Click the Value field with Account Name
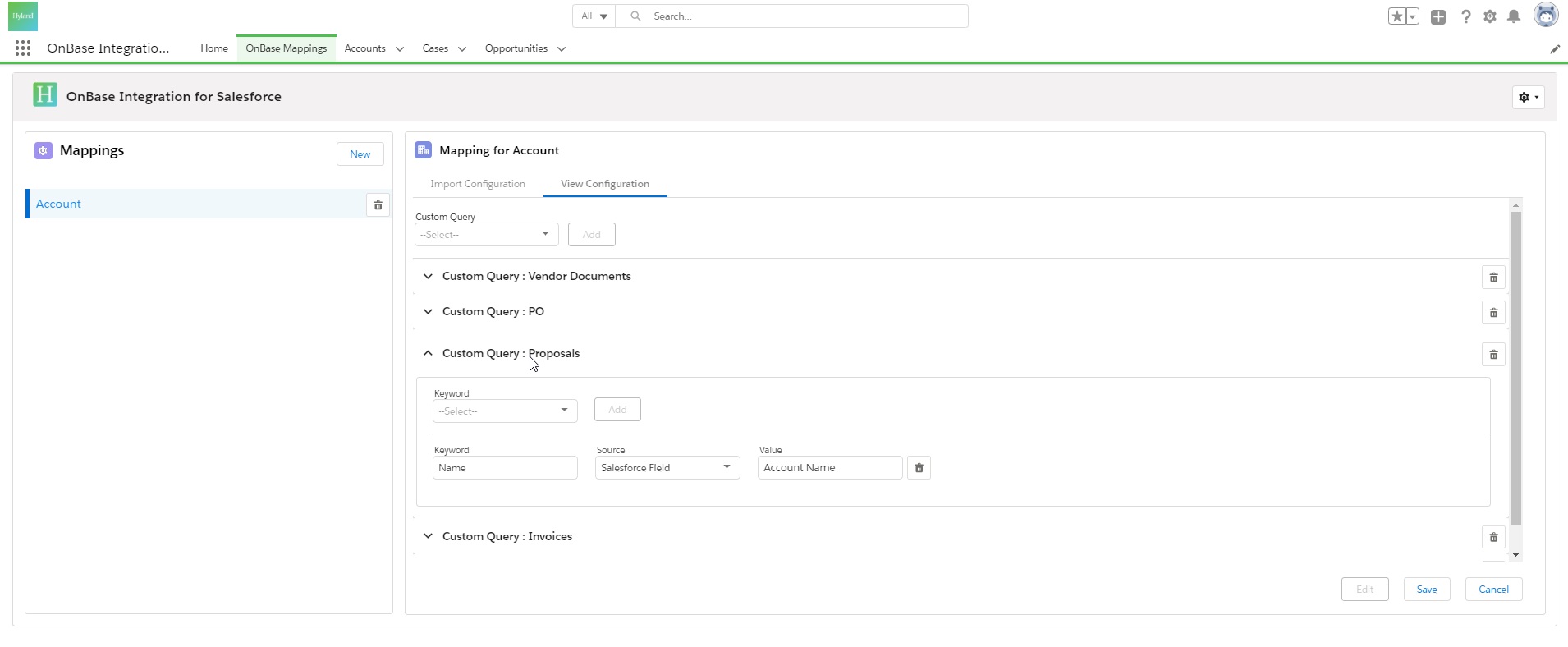Viewport: 1568px width, 647px height. (829, 468)
